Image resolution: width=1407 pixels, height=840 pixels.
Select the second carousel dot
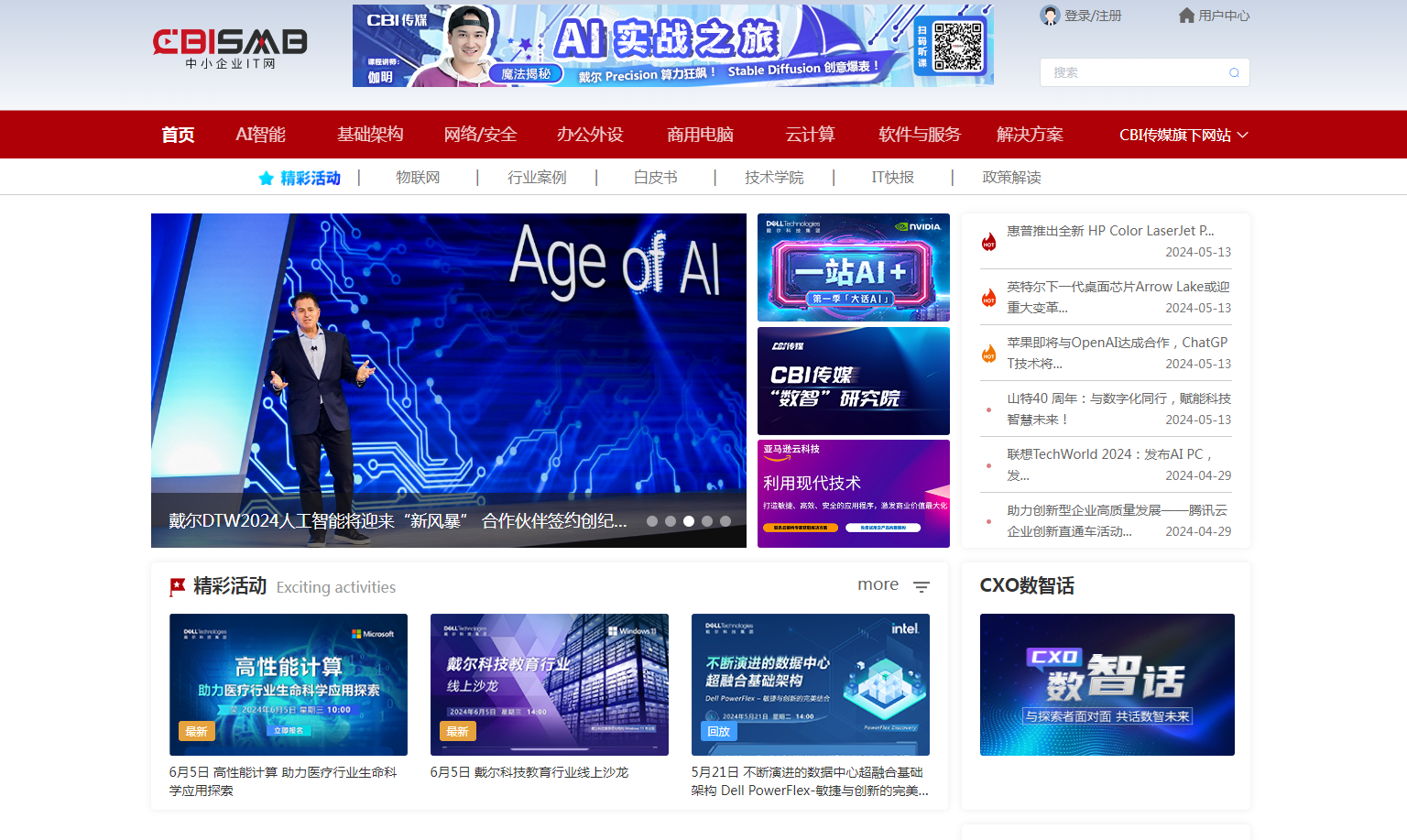pos(671,521)
